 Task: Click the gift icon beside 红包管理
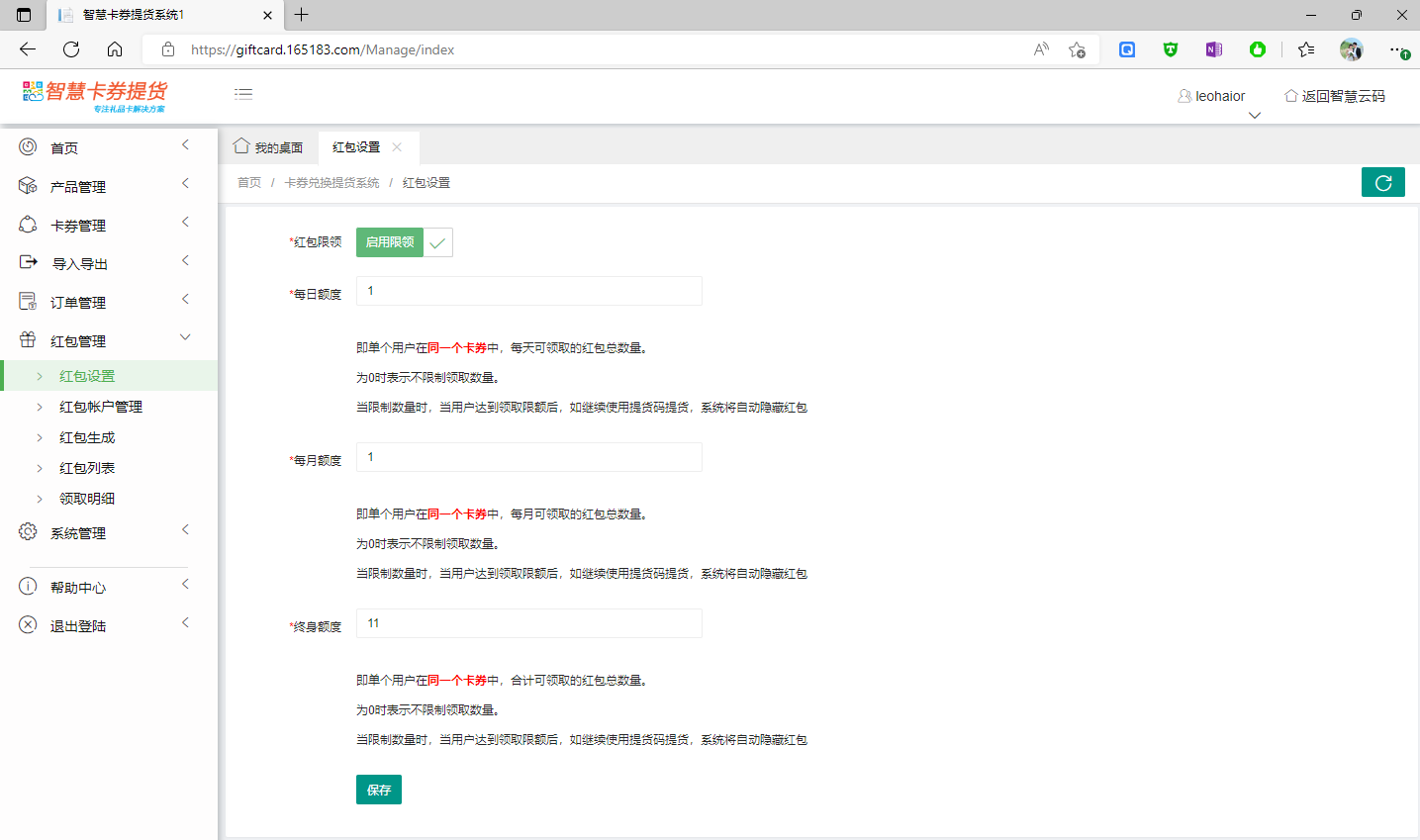coord(28,340)
